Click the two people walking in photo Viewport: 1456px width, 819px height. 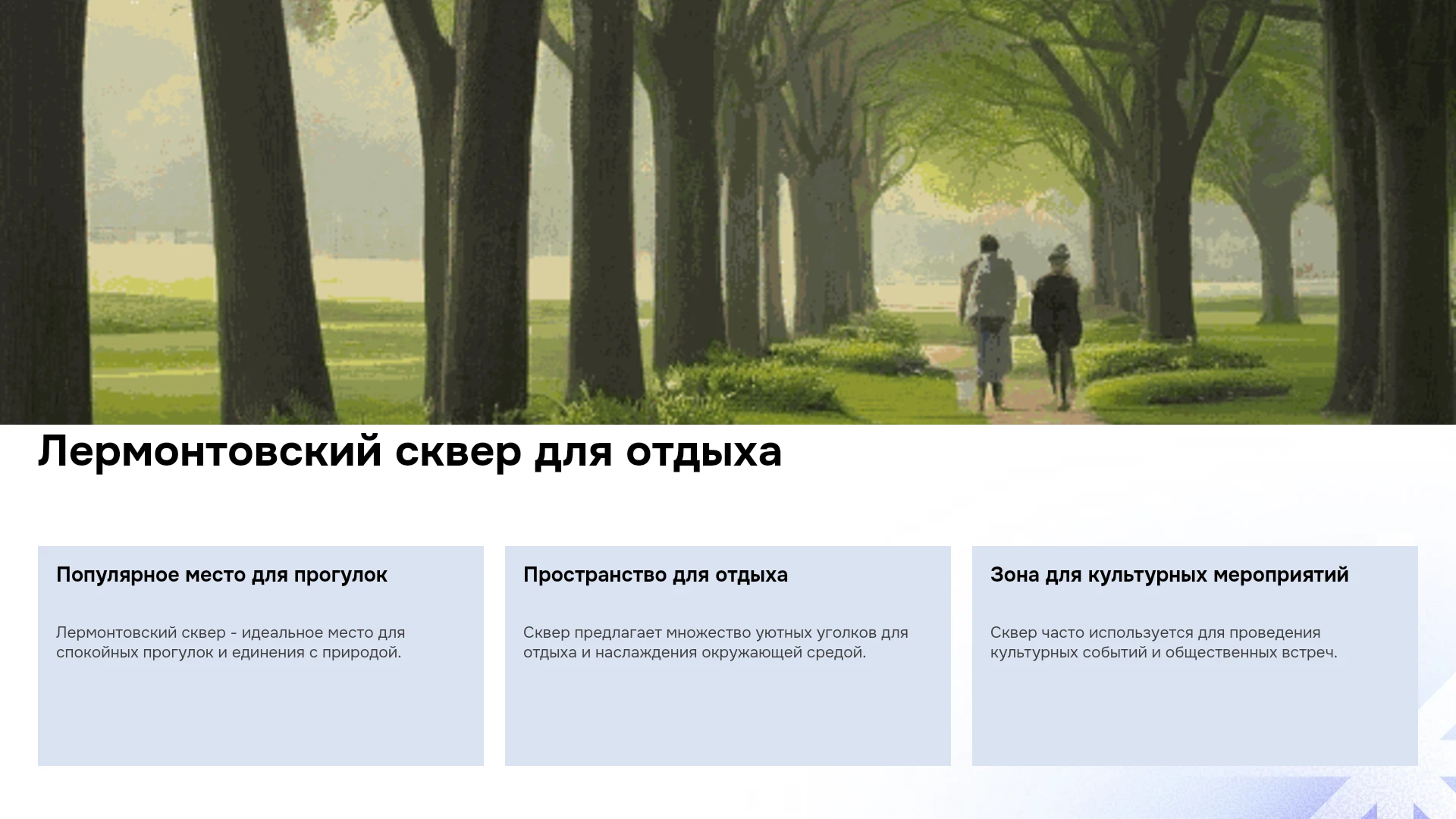pyautogui.click(x=1021, y=322)
